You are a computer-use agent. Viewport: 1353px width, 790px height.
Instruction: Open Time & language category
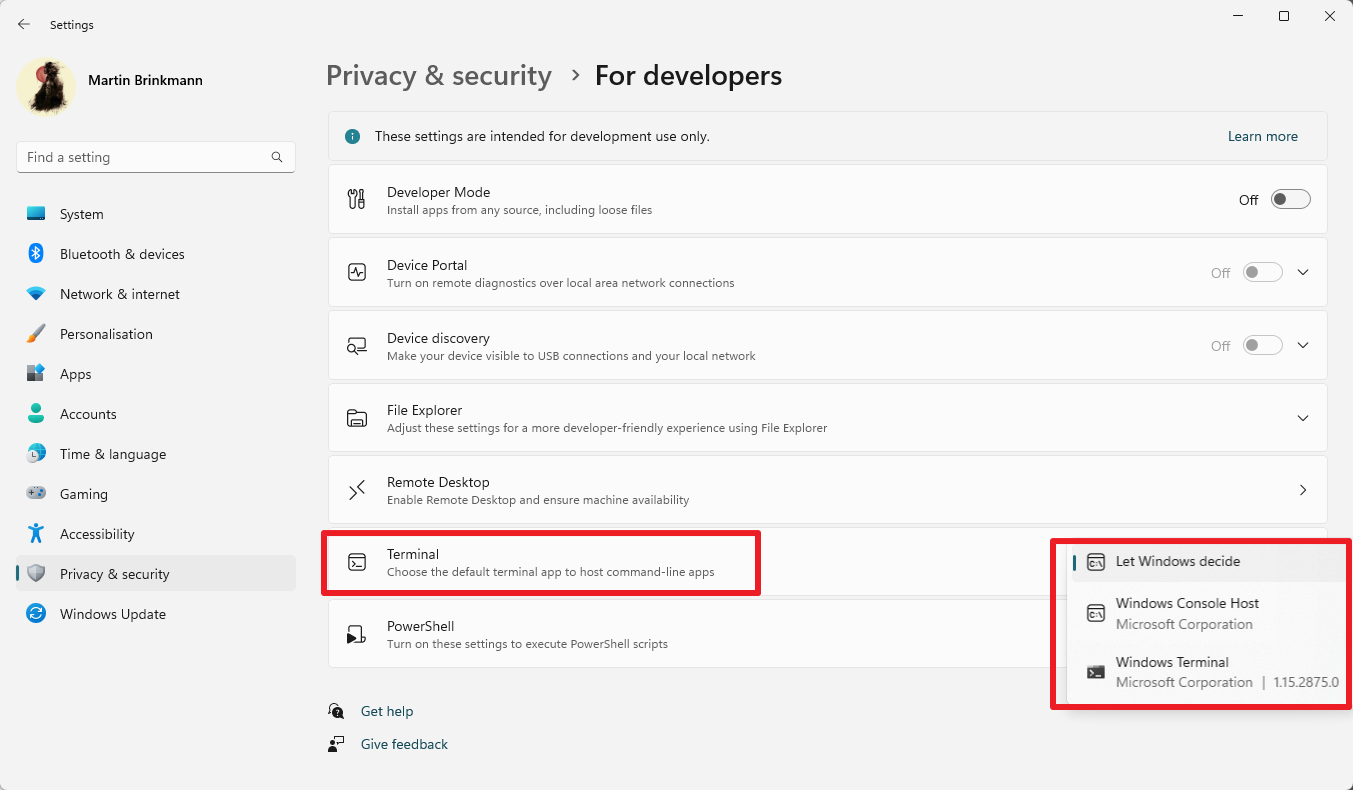pos(156,454)
